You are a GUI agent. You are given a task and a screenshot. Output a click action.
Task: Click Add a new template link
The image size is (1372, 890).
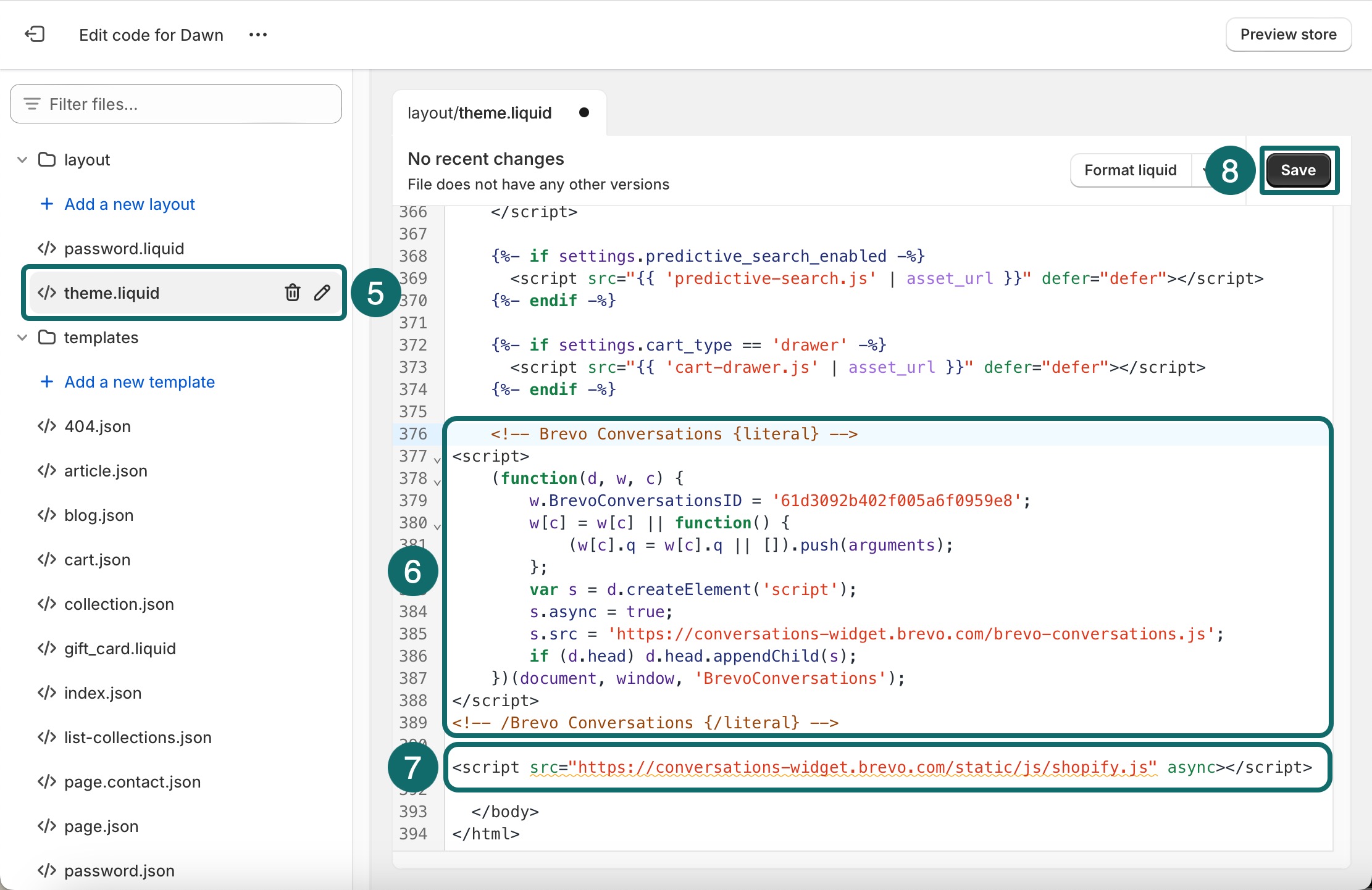tap(140, 382)
